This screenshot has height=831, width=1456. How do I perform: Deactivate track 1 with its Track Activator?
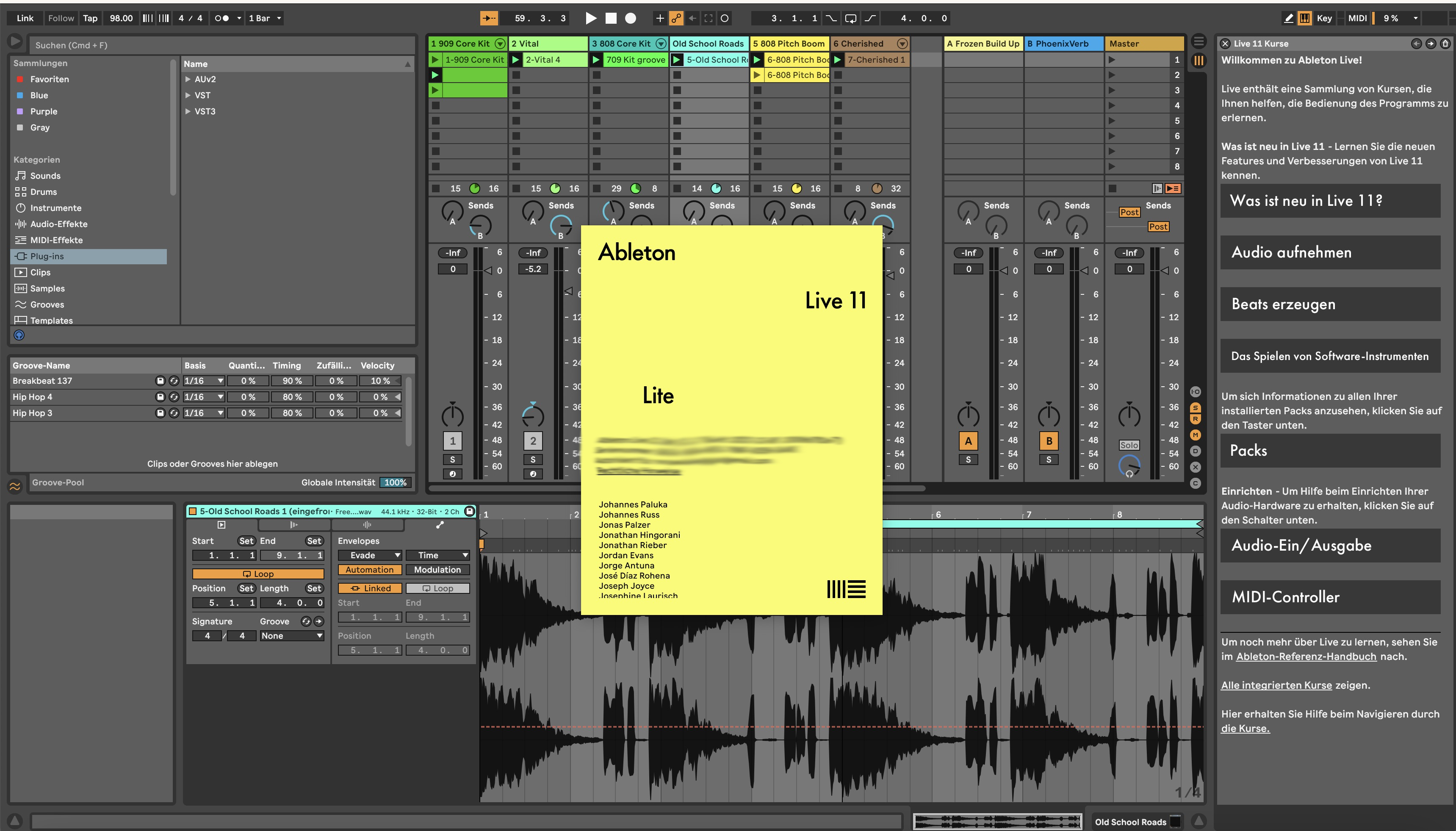(452, 440)
